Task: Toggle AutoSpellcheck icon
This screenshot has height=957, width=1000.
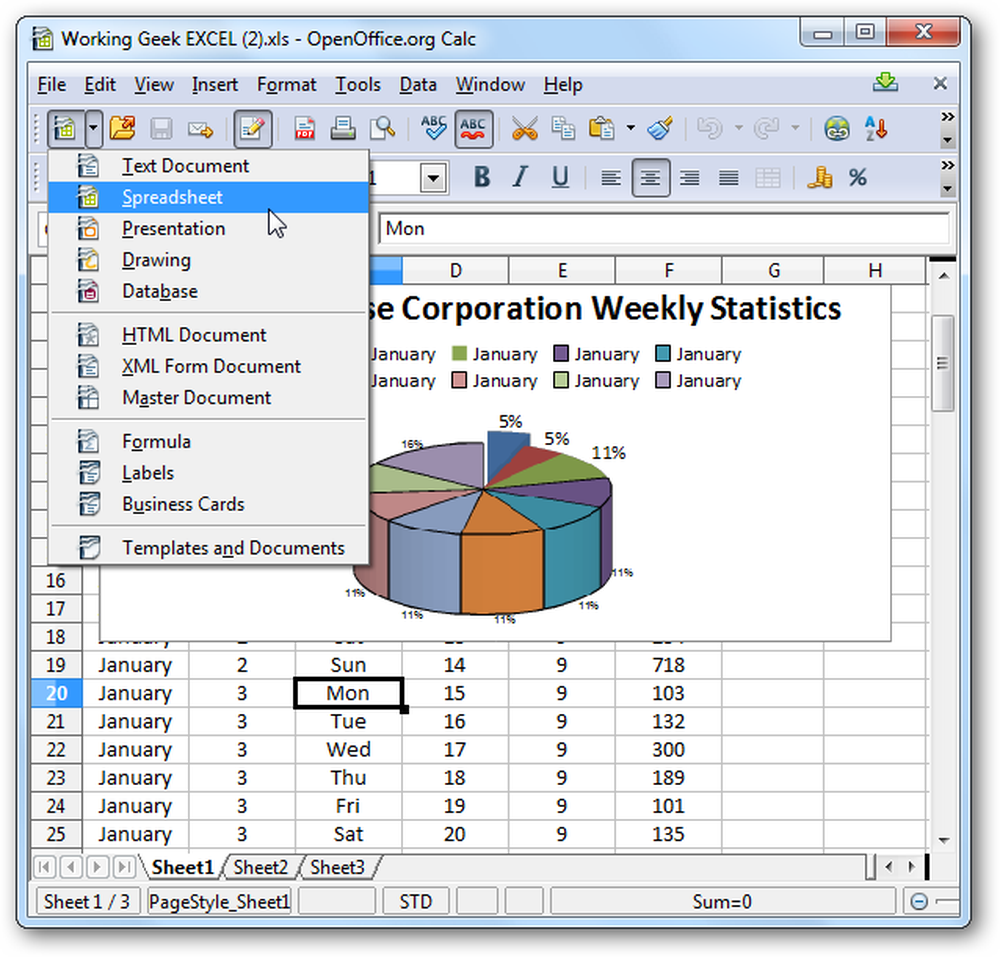Action: (473, 129)
